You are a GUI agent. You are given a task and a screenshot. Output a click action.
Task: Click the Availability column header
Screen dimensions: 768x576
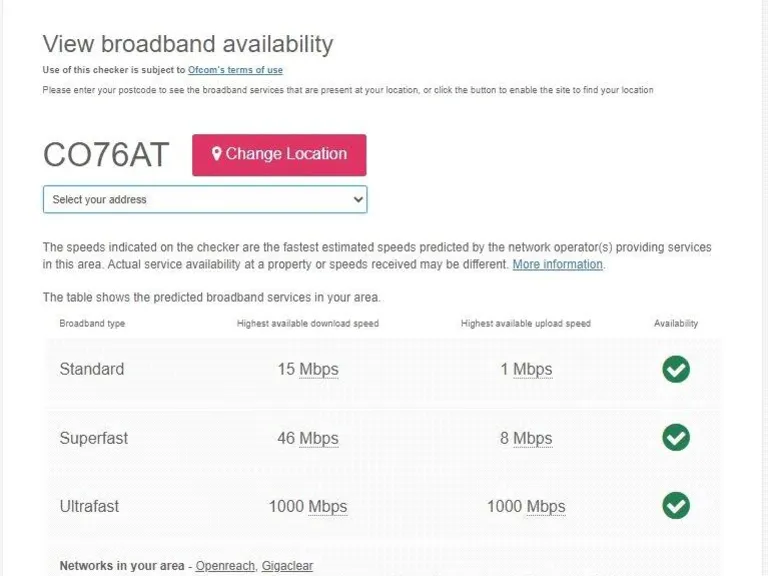click(676, 323)
